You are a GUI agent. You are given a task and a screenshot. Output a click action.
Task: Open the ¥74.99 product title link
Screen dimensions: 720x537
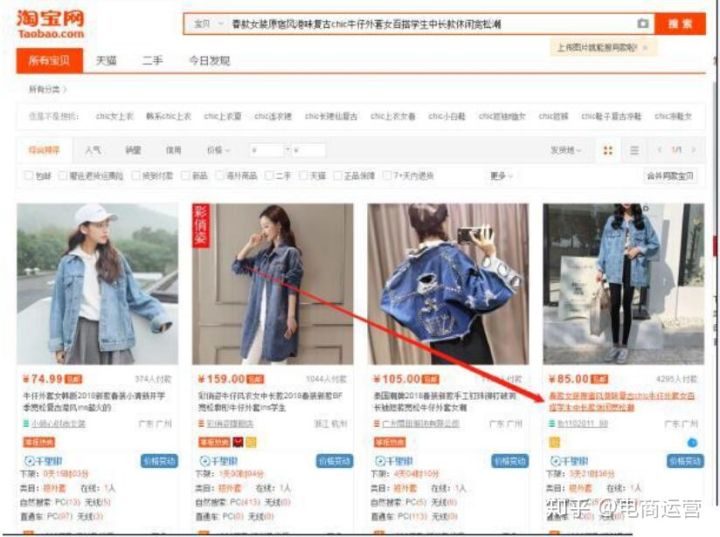tap(94, 401)
